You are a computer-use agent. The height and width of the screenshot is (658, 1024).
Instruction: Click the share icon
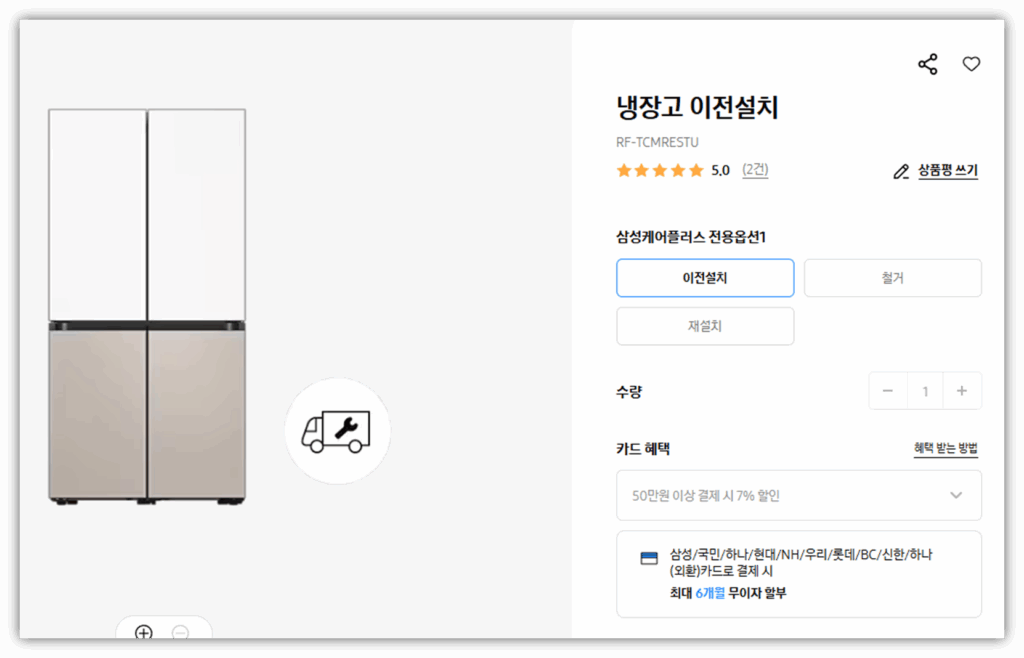(x=927, y=64)
